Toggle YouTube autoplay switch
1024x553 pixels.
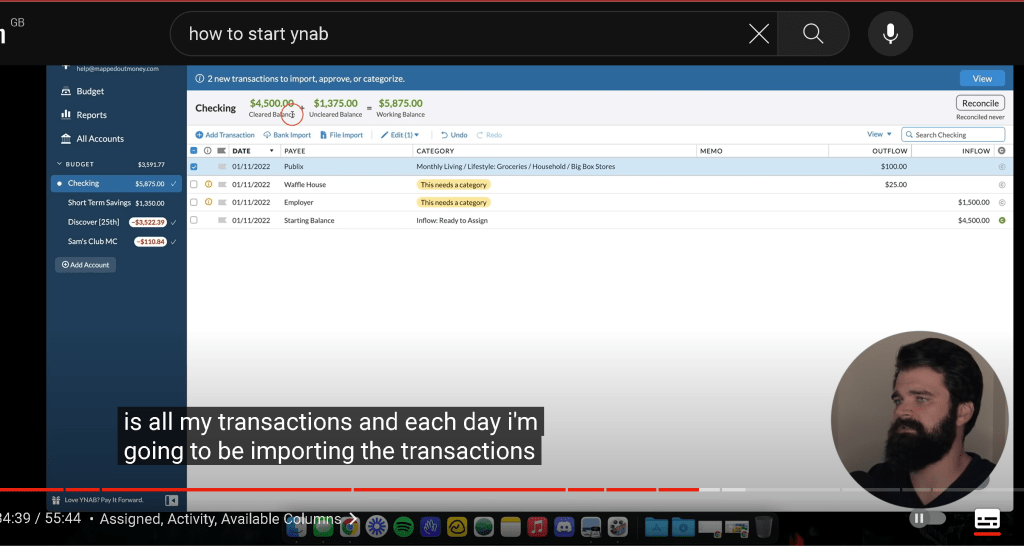pyautogui.click(x=927, y=518)
